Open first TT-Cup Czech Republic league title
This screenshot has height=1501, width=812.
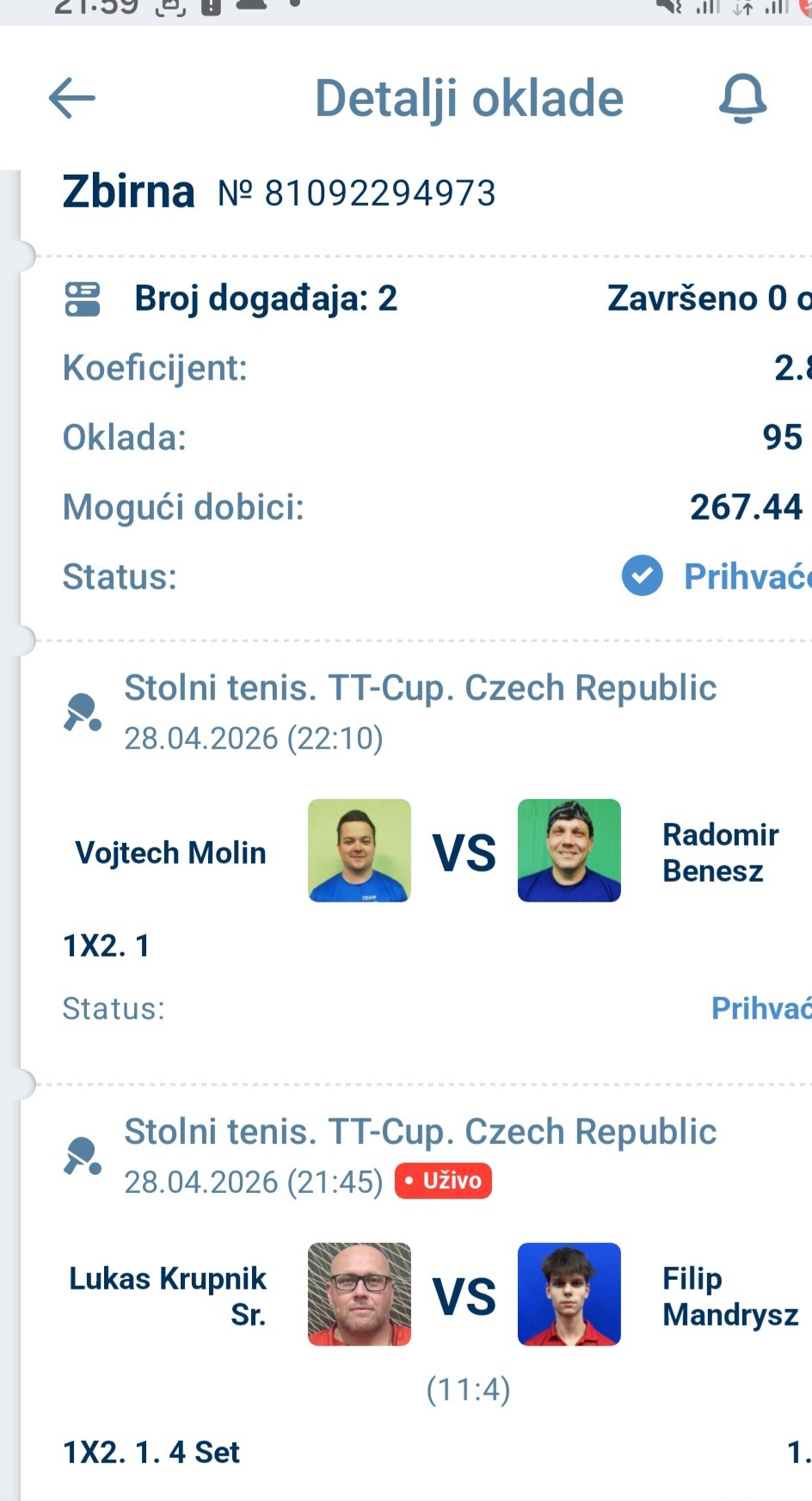420,688
